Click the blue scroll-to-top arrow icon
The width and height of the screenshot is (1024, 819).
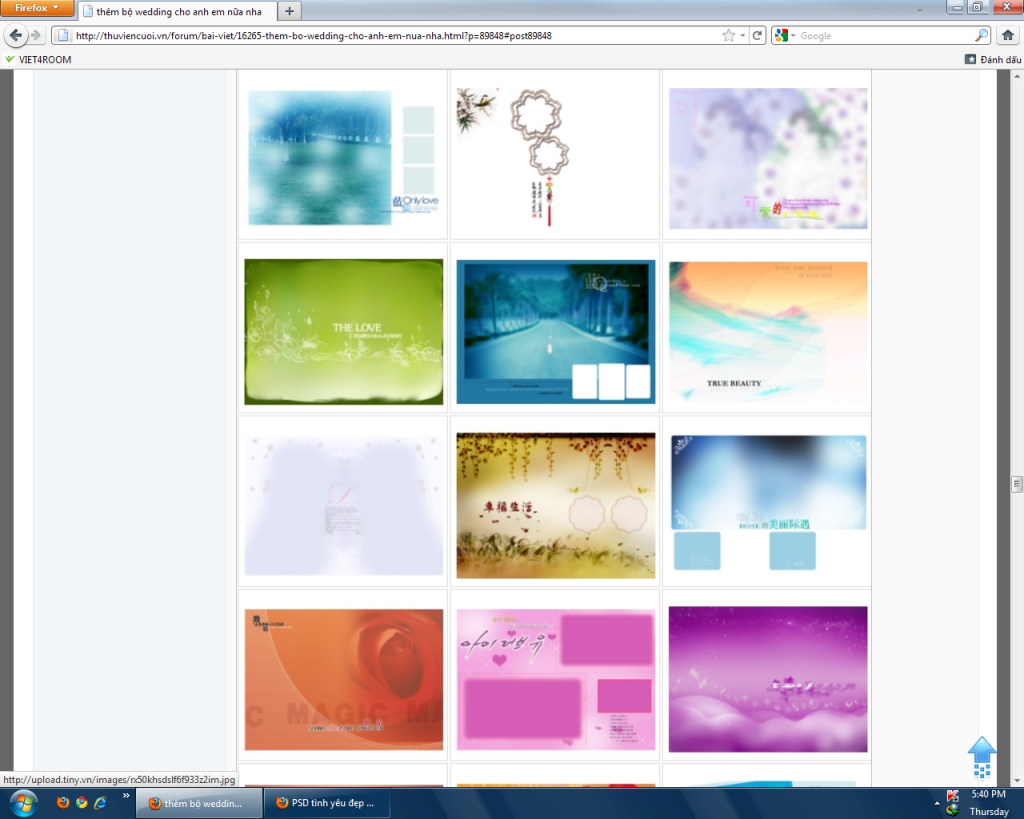pyautogui.click(x=982, y=756)
